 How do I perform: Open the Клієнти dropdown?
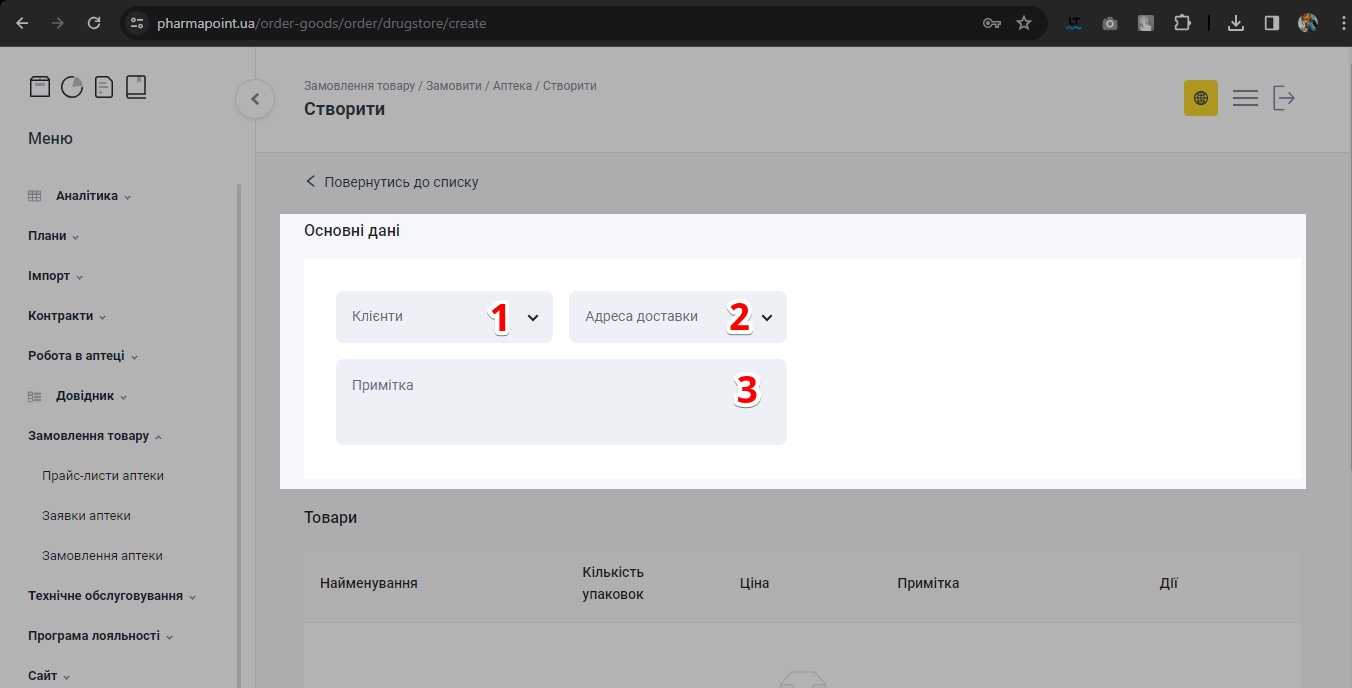[444, 317]
